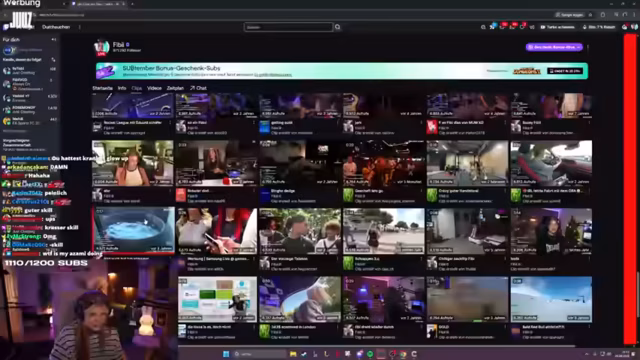Click the Twitch search input field
Screen dimensions: 640x360
click(289, 27)
